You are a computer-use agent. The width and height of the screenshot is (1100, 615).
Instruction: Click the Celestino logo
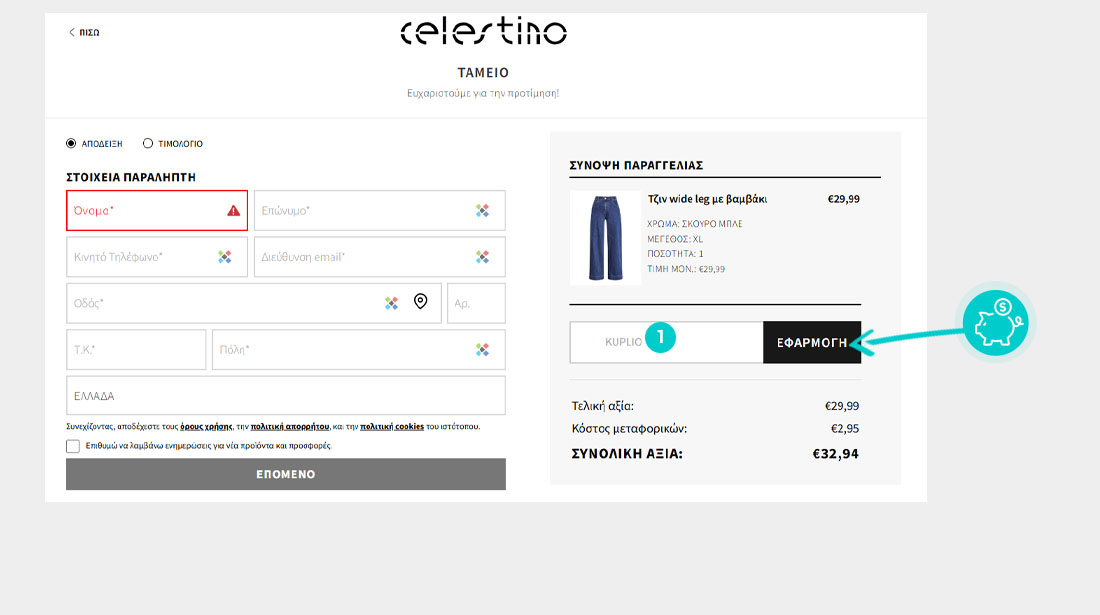coord(483,32)
